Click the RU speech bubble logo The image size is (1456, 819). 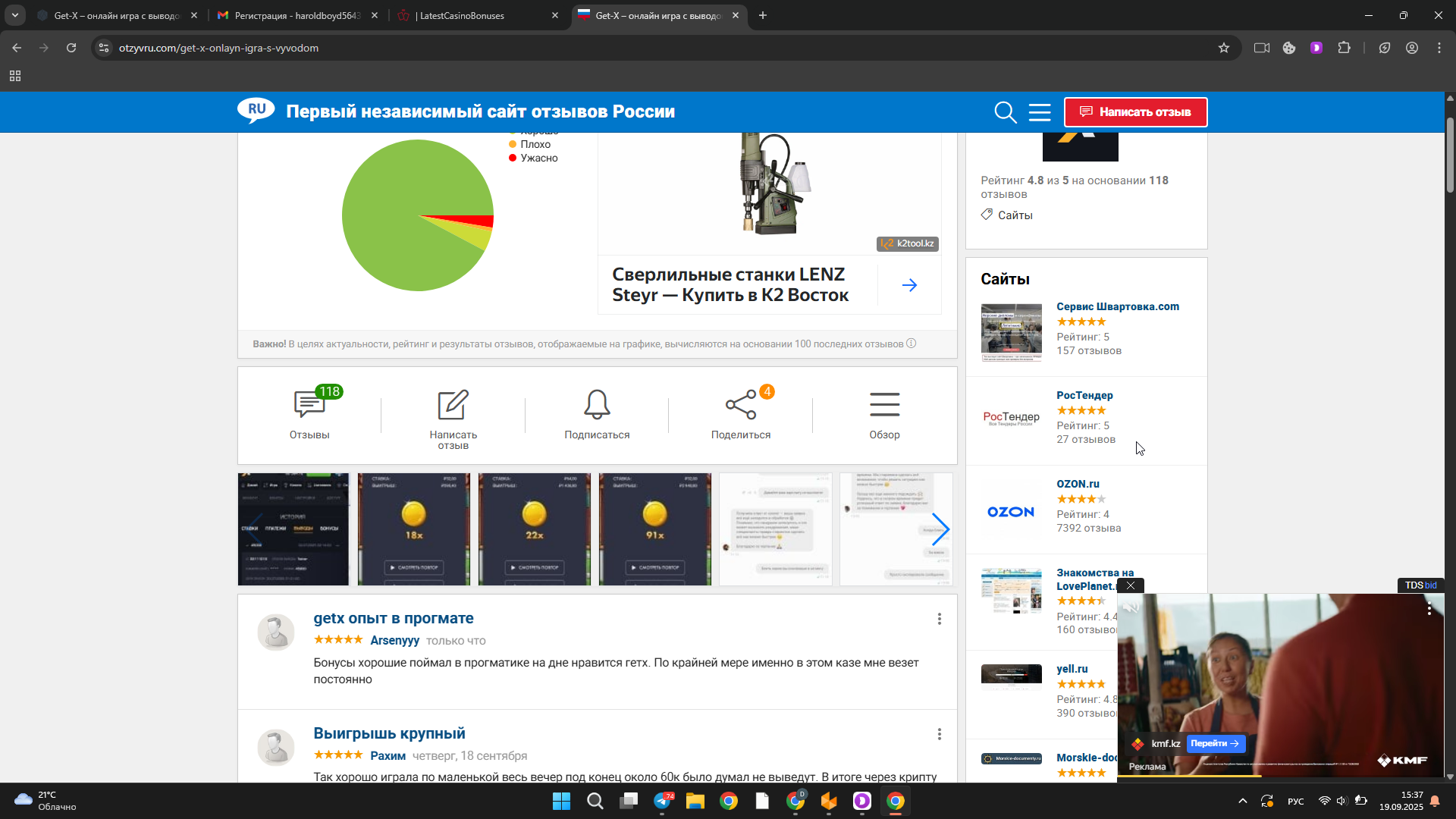pyautogui.click(x=256, y=111)
